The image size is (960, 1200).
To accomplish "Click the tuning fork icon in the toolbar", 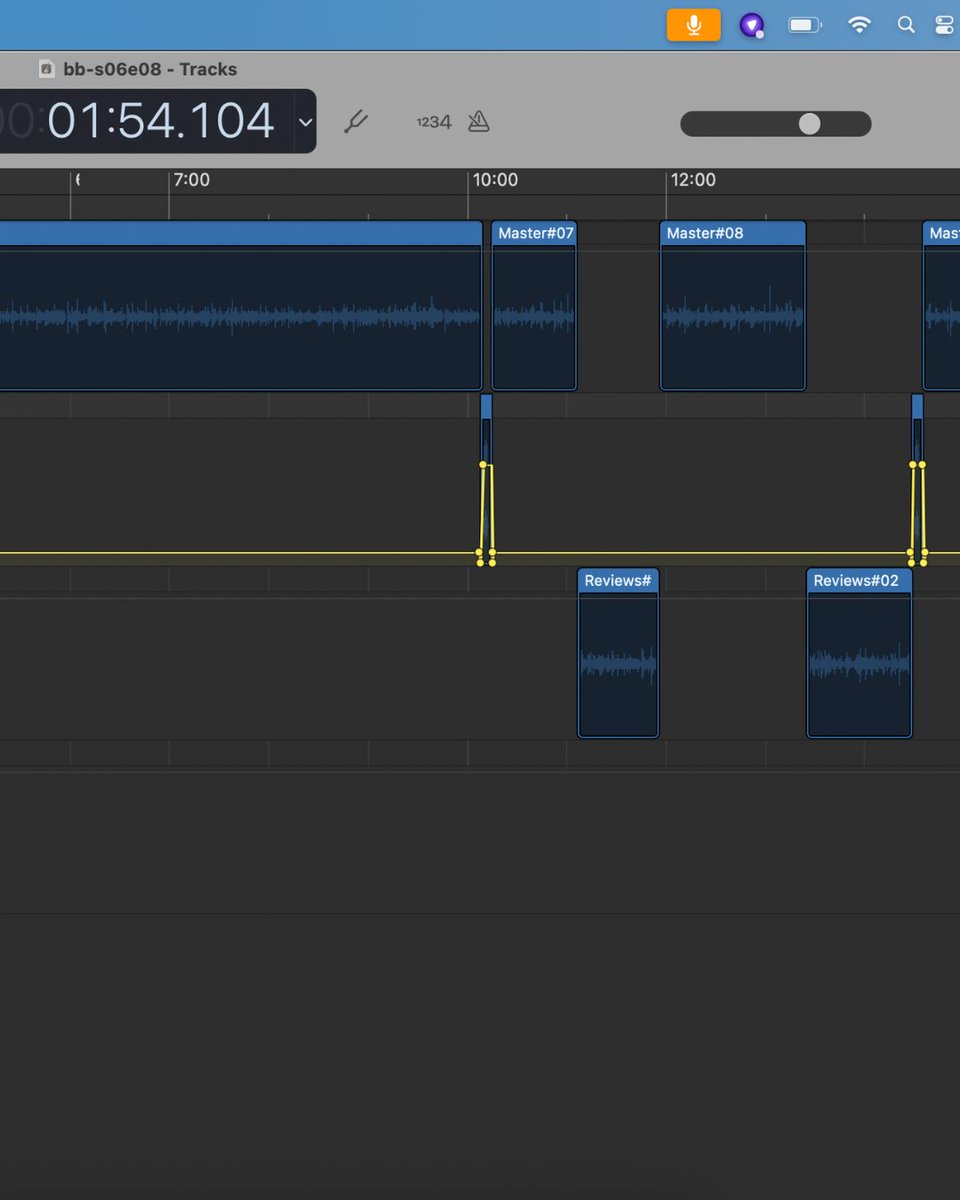I will click(x=357, y=121).
